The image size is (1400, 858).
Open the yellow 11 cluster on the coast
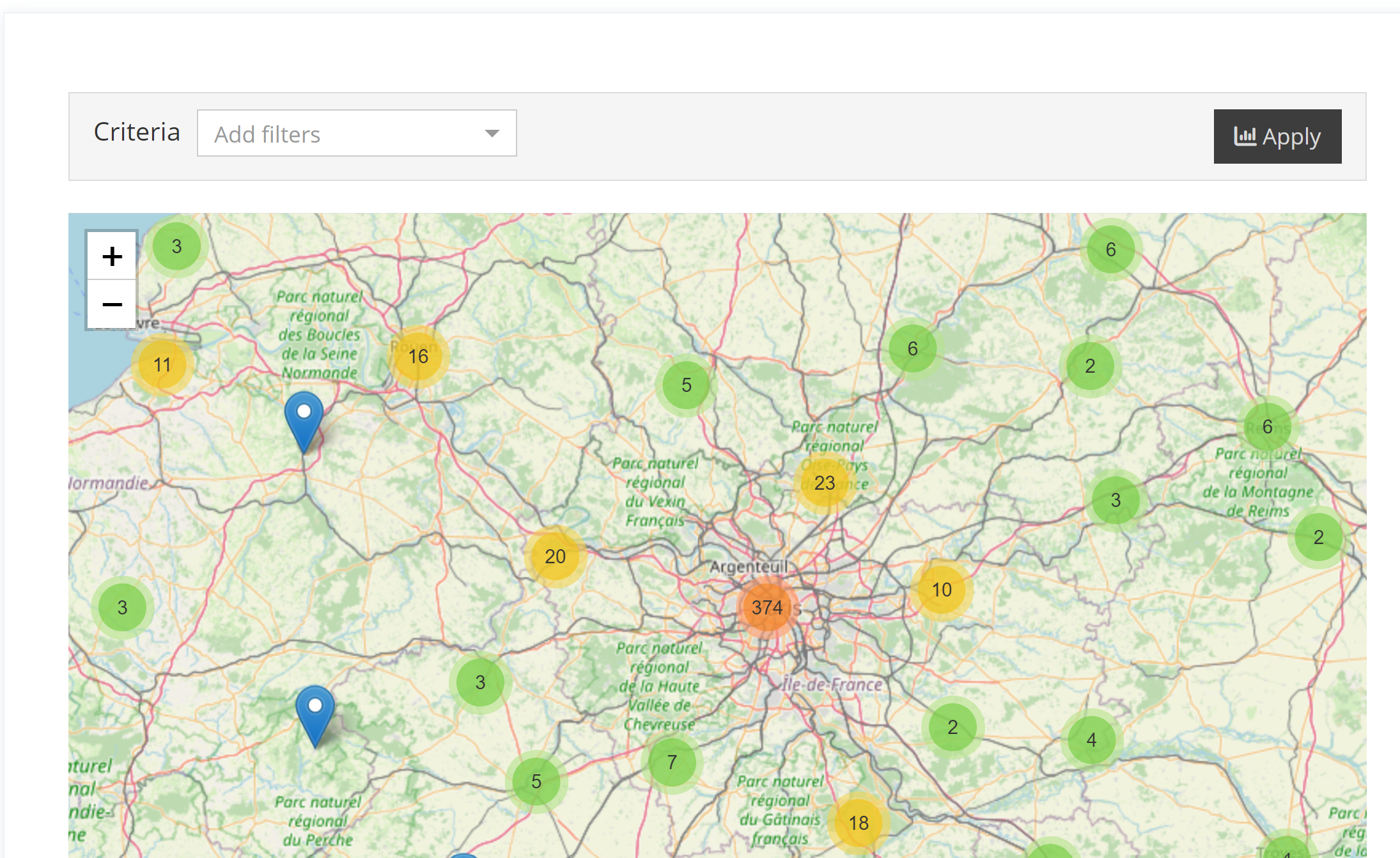pos(162,365)
